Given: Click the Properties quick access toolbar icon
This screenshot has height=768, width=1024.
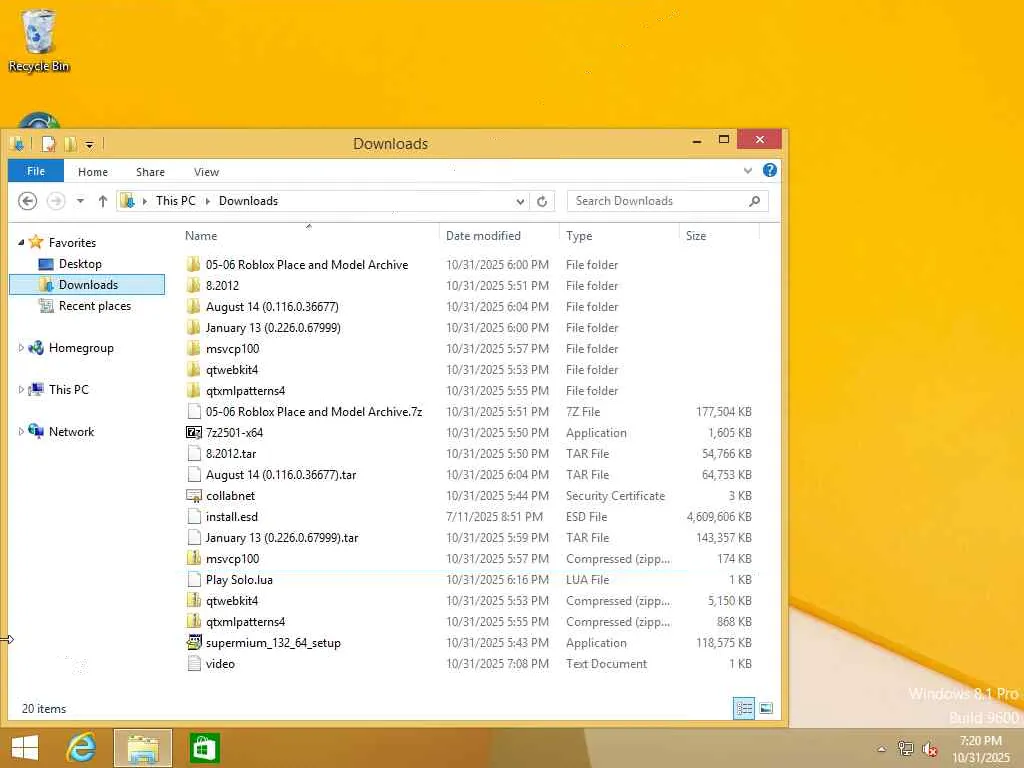Looking at the screenshot, I should coord(49,144).
